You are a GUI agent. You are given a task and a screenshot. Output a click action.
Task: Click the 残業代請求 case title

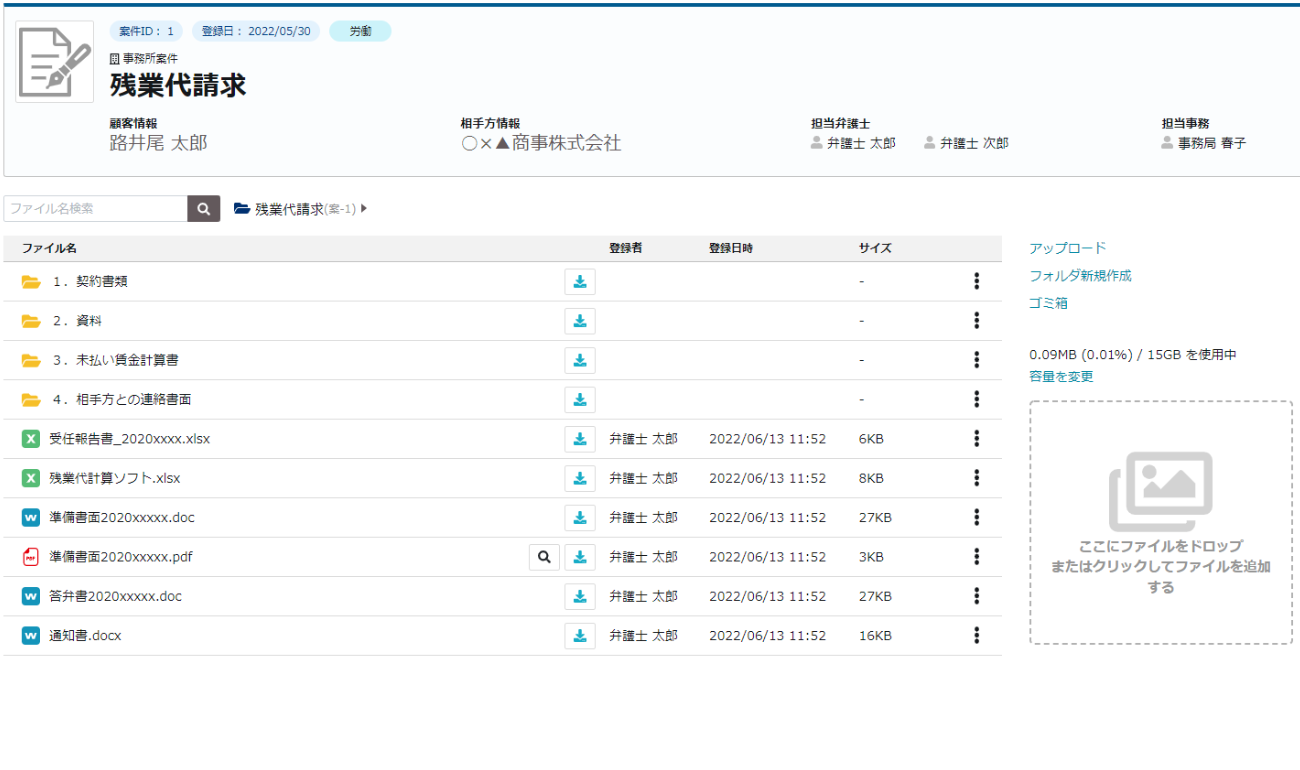(178, 85)
